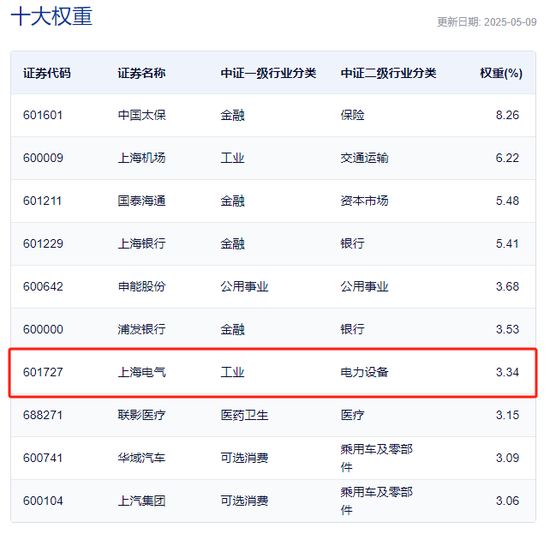Image resolution: width=550 pixels, height=534 pixels.
Task: Select security code 600642
Action: (x=43, y=287)
